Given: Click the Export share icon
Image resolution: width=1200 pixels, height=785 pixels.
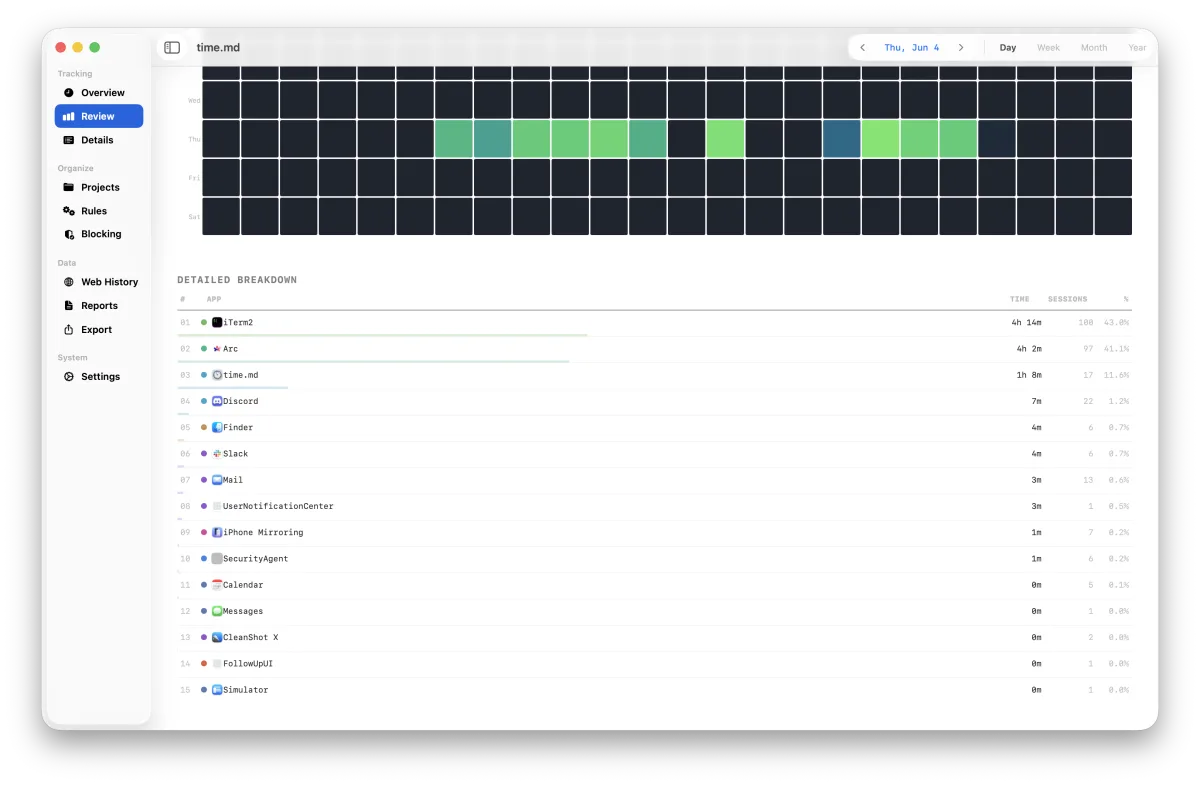Looking at the screenshot, I should pos(69,330).
